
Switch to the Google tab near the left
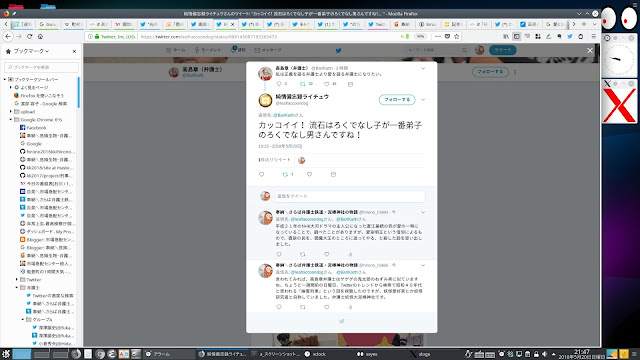48,24
